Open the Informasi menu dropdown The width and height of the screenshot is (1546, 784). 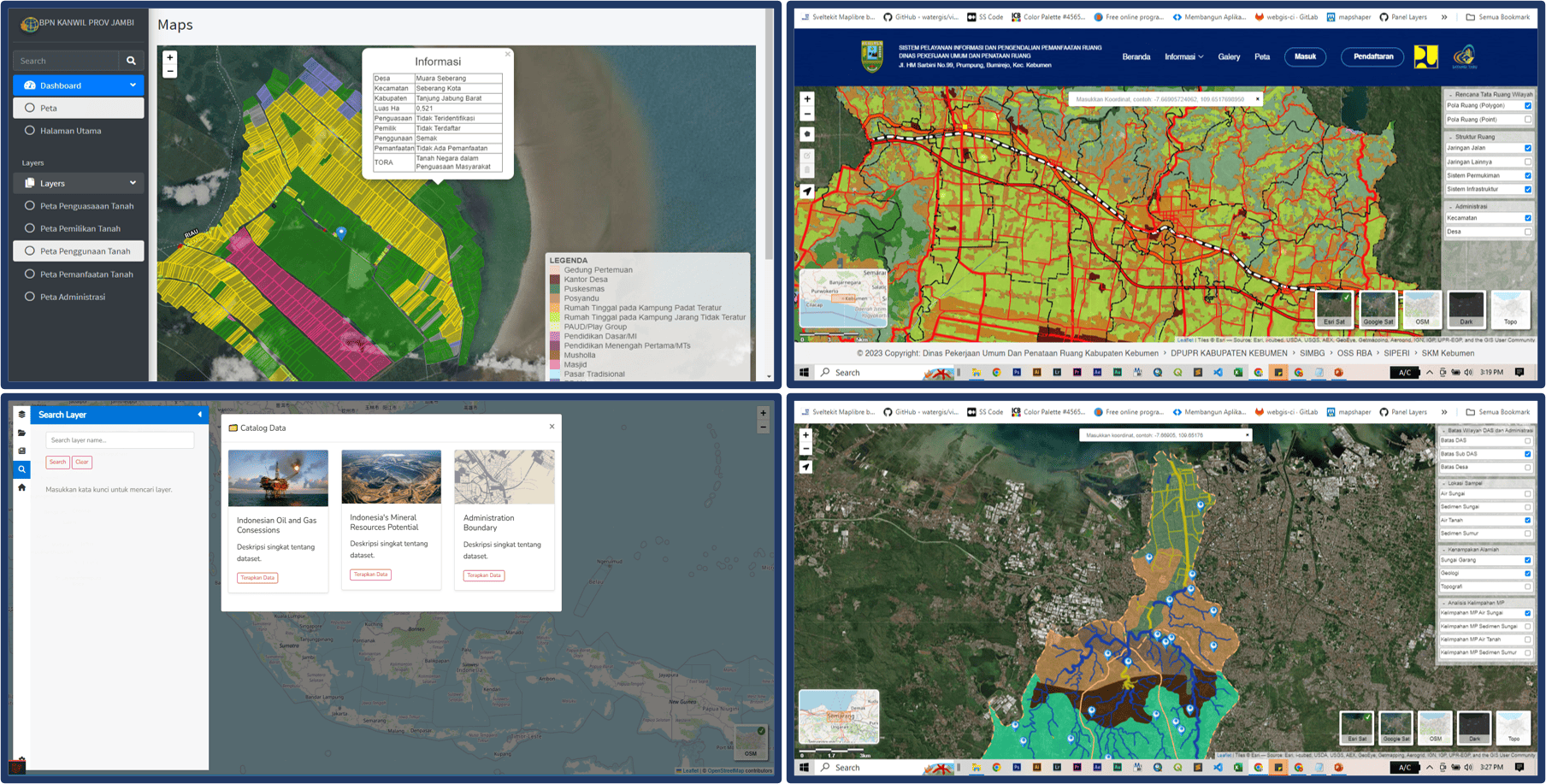pyautogui.click(x=1183, y=57)
